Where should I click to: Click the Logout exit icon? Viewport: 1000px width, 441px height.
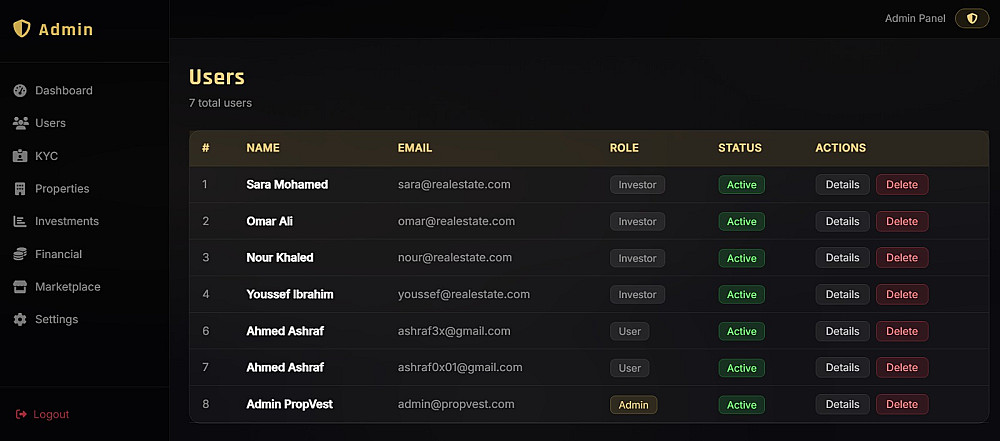coord(21,414)
